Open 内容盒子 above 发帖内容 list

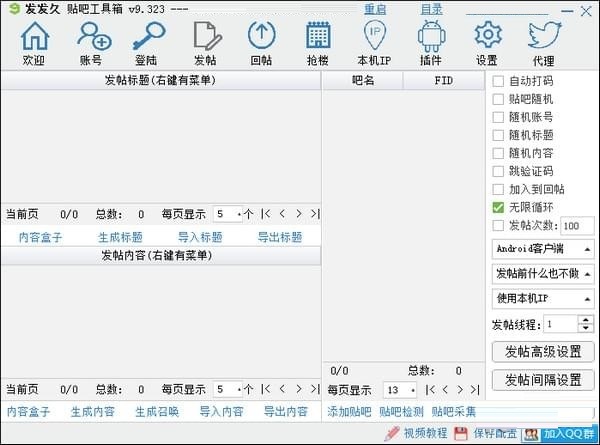[x=40, y=237]
